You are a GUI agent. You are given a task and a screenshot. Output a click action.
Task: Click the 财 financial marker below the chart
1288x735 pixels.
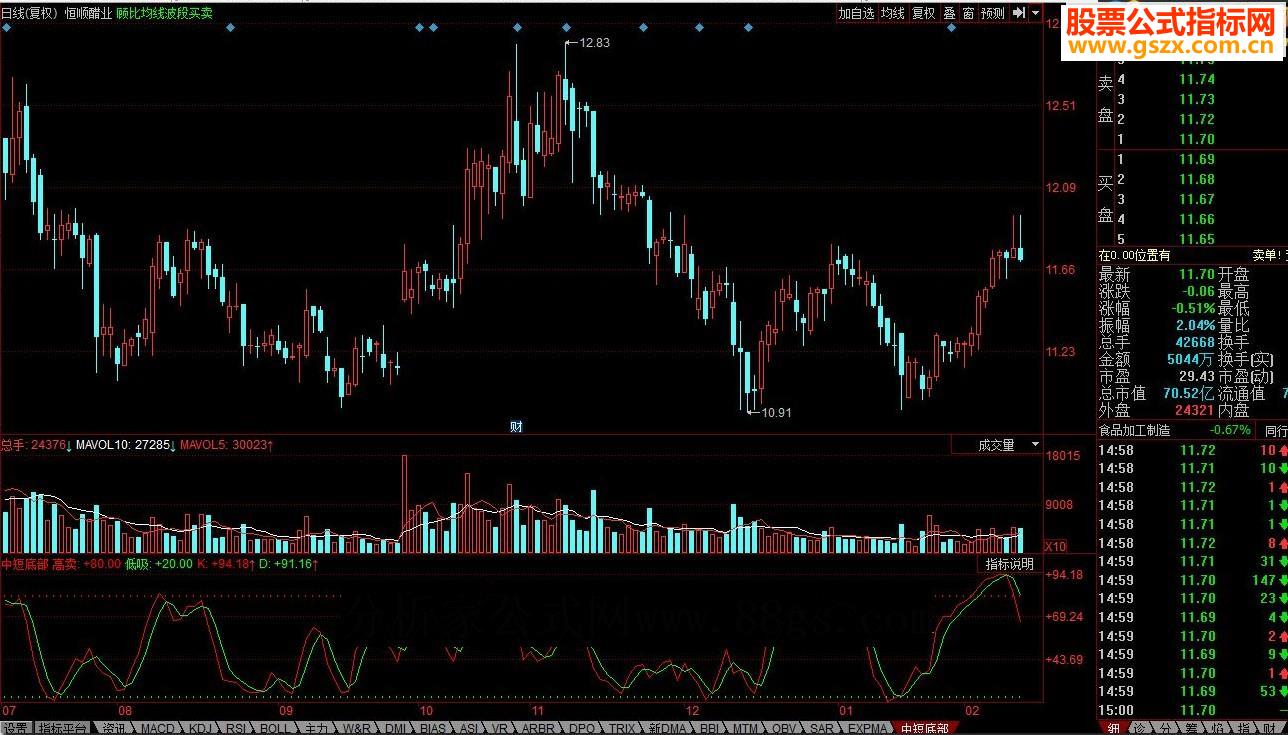[x=517, y=427]
